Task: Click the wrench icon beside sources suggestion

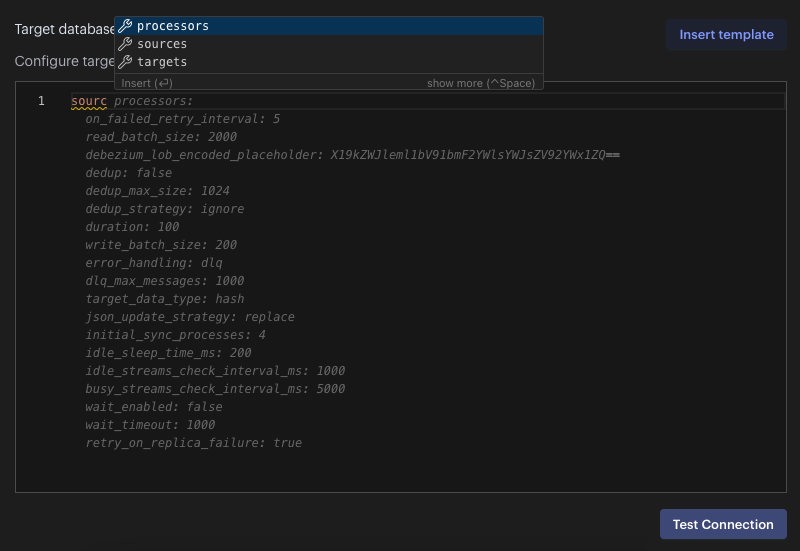Action: 125,44
